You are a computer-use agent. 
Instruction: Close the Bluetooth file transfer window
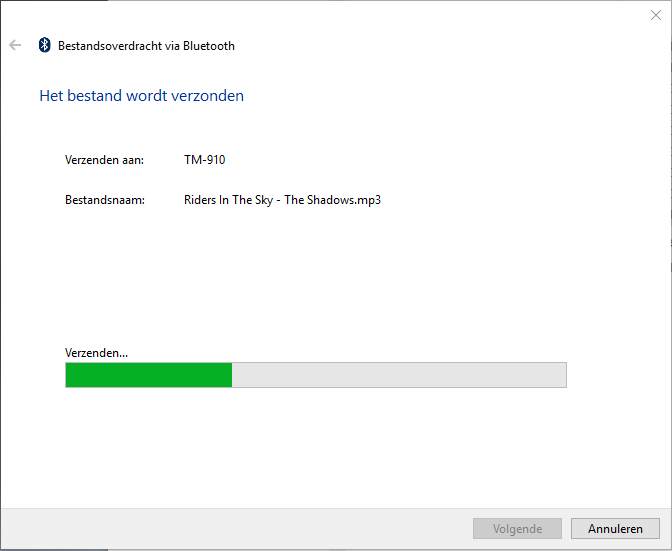tap(655, 15)
